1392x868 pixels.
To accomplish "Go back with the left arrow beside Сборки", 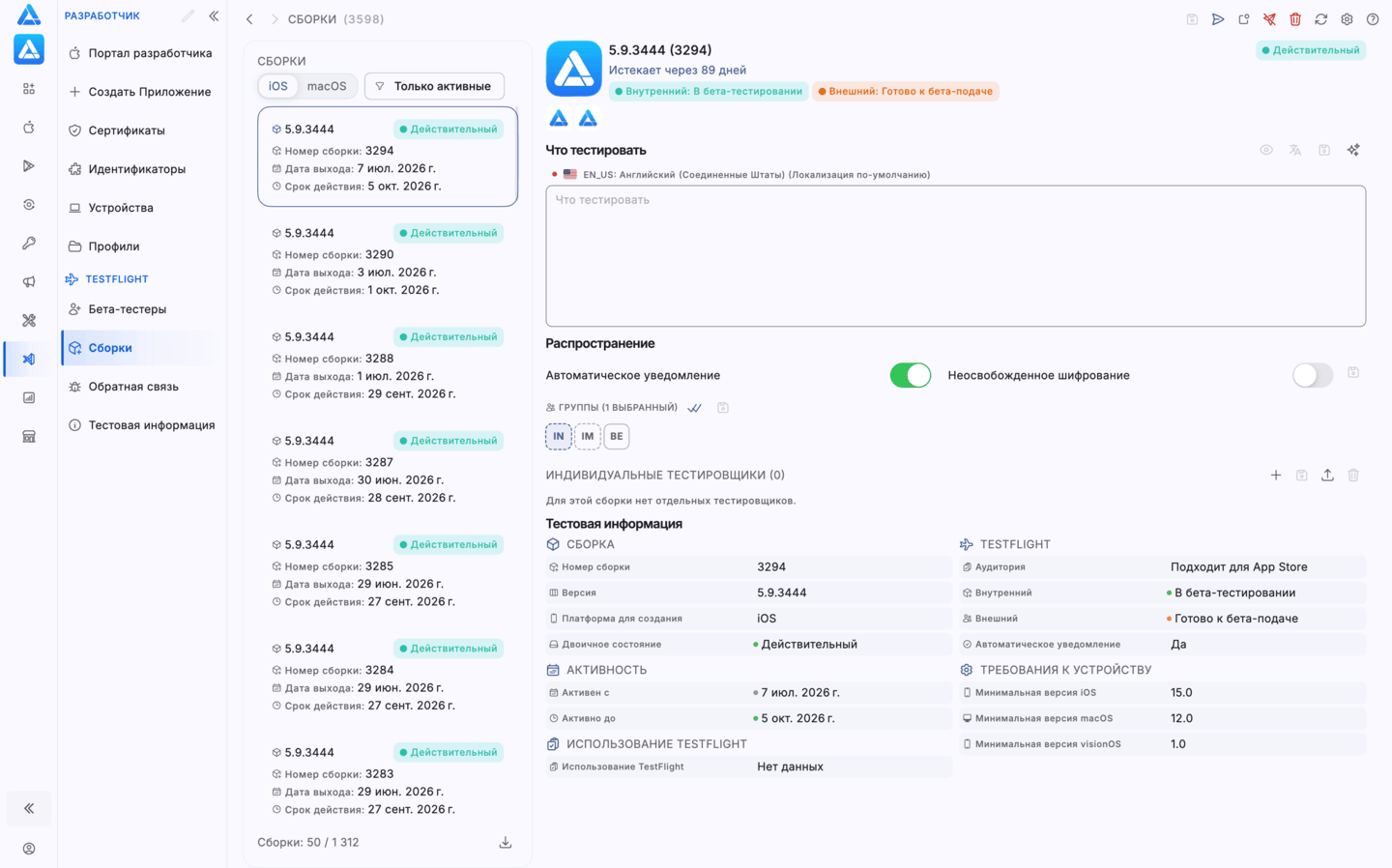I will click(x=249, y=19).
